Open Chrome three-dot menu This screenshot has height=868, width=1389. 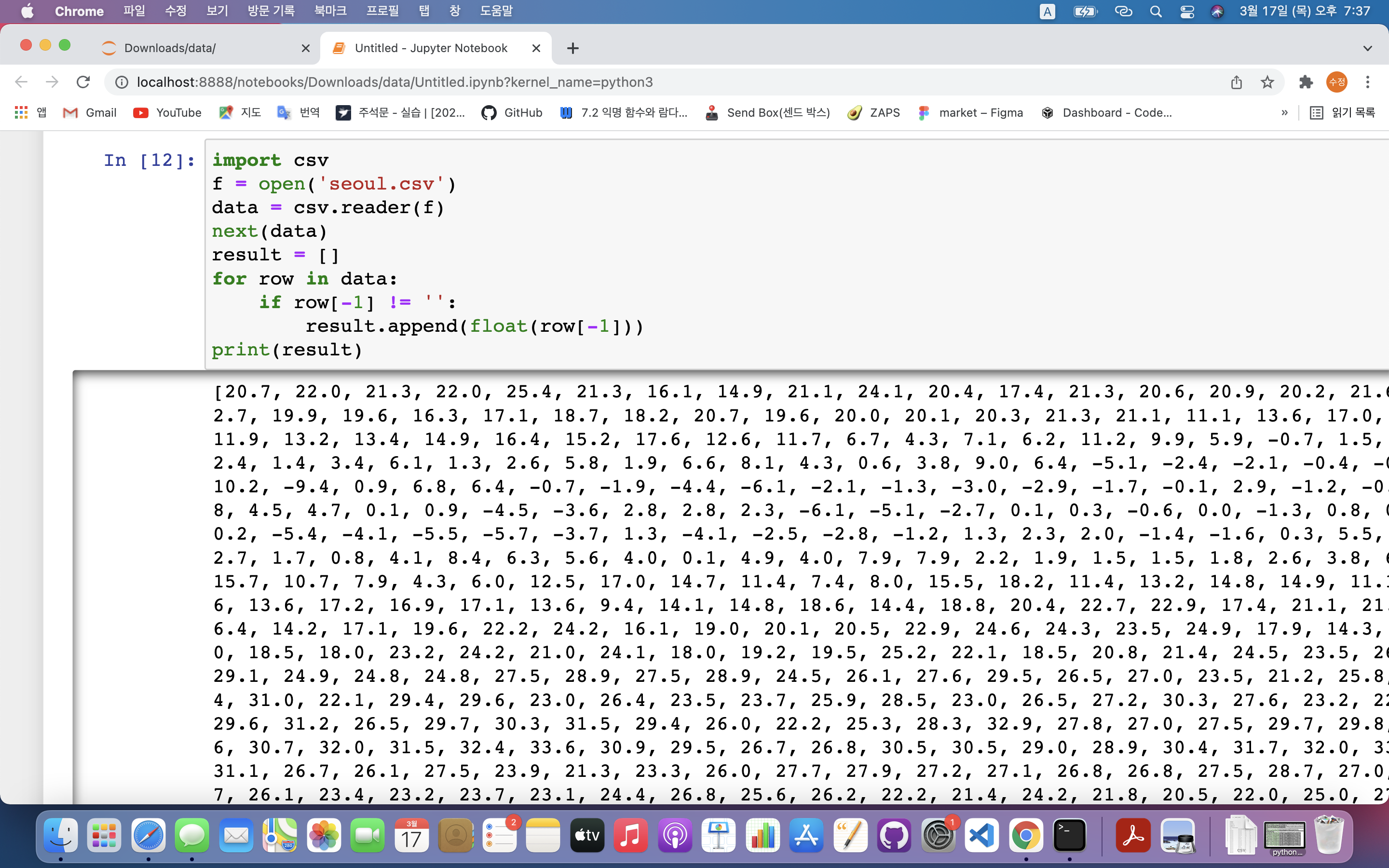pyautogui.click(x=1368, y=82)
